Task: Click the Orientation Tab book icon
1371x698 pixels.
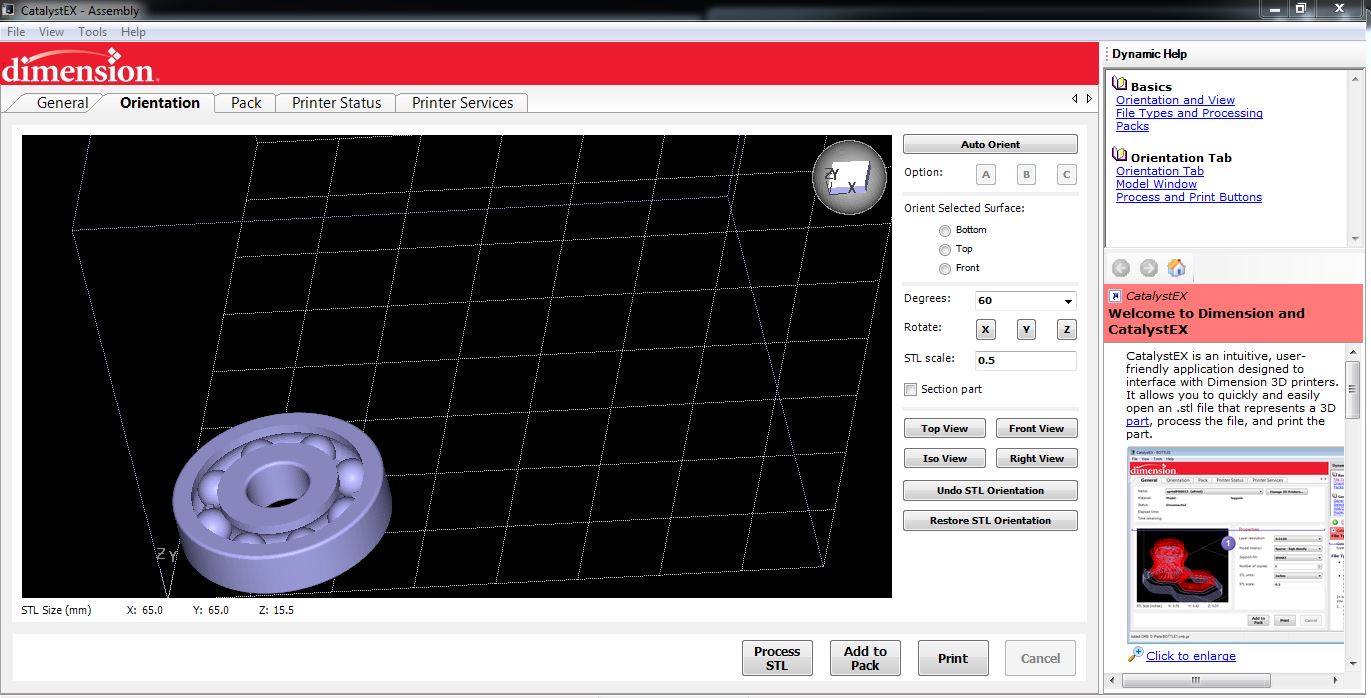Action: point(1120,156)
